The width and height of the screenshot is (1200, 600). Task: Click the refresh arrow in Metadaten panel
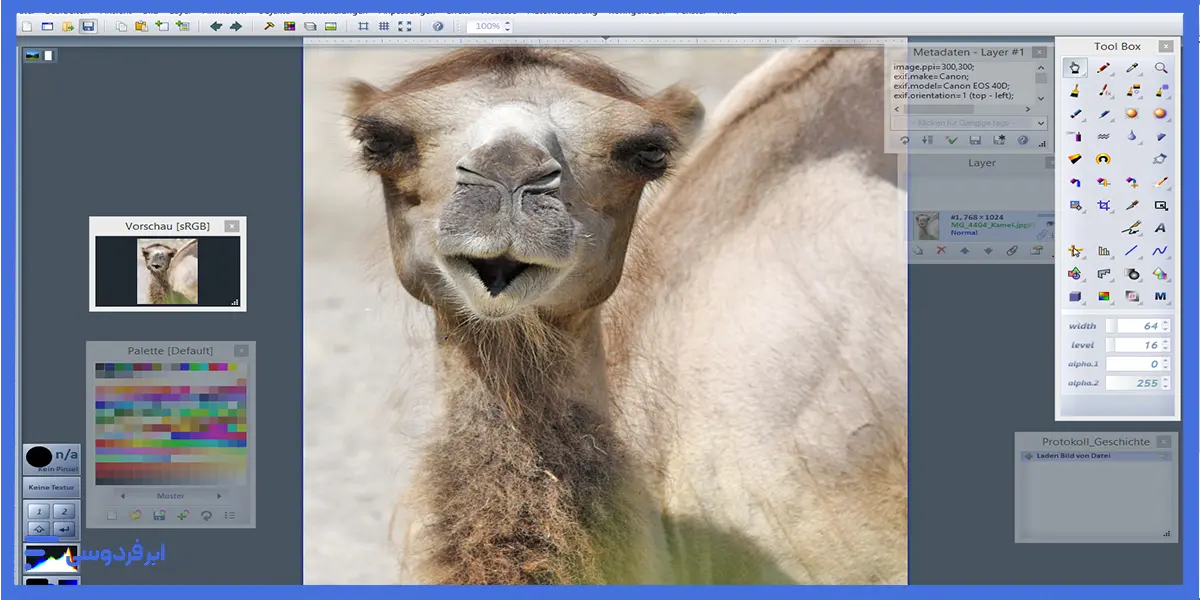click(x=904, y=141)
